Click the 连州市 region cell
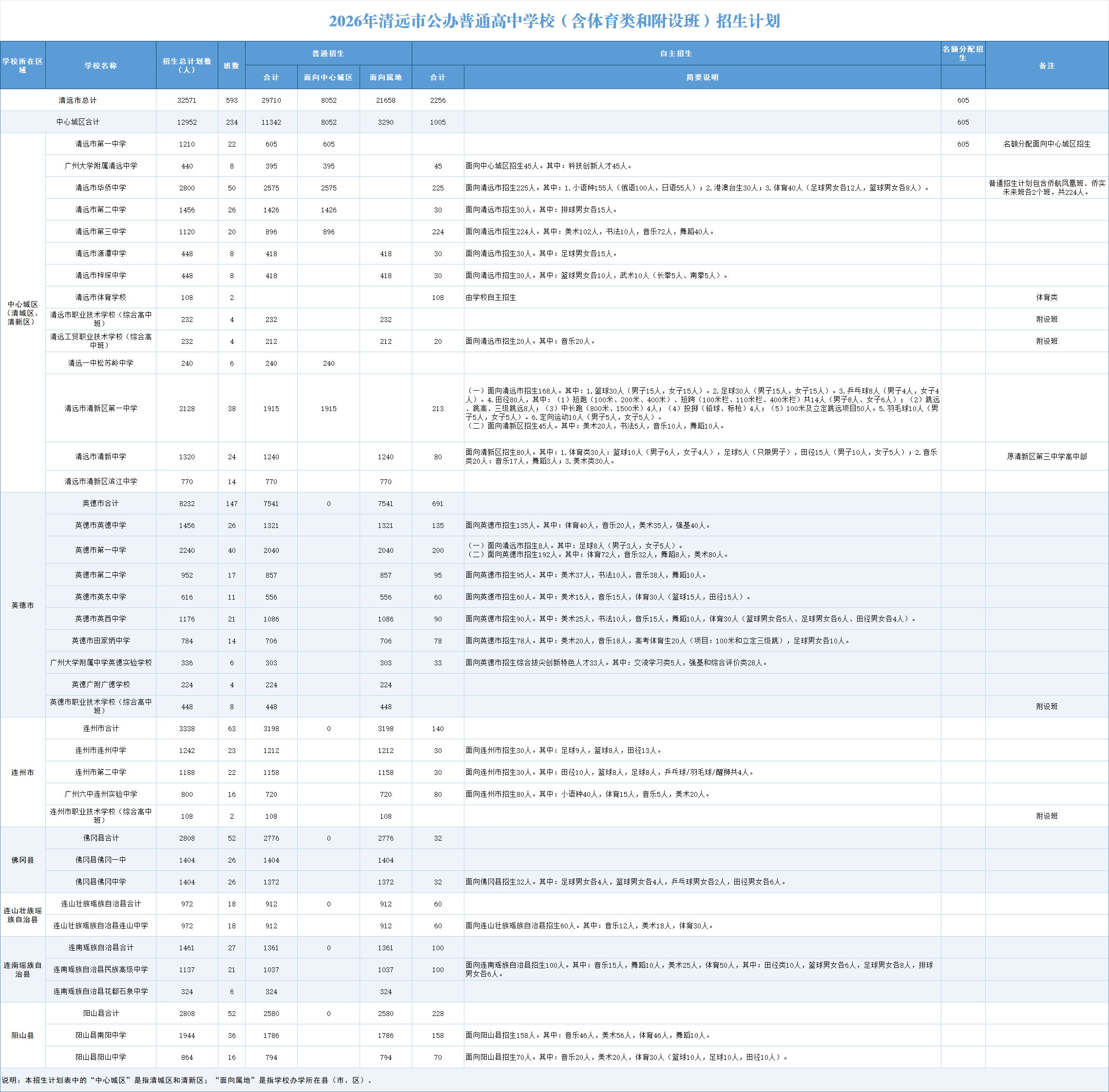Viewport: 1109px width, 1092px height. (x=22, y=772)
